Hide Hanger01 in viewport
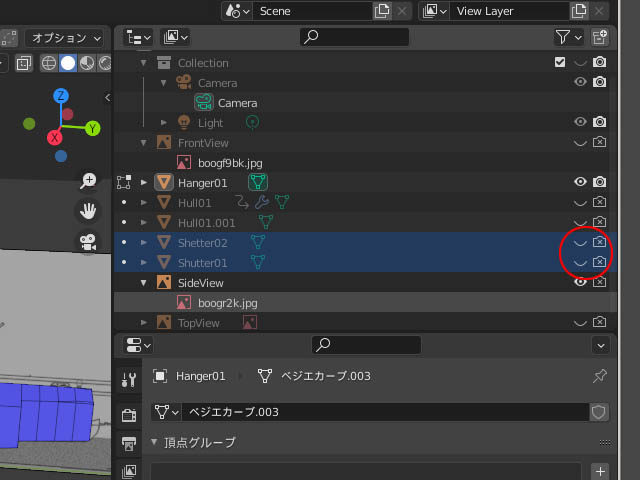The height and width of the screenshot is (480, 640). pos(580,182)
